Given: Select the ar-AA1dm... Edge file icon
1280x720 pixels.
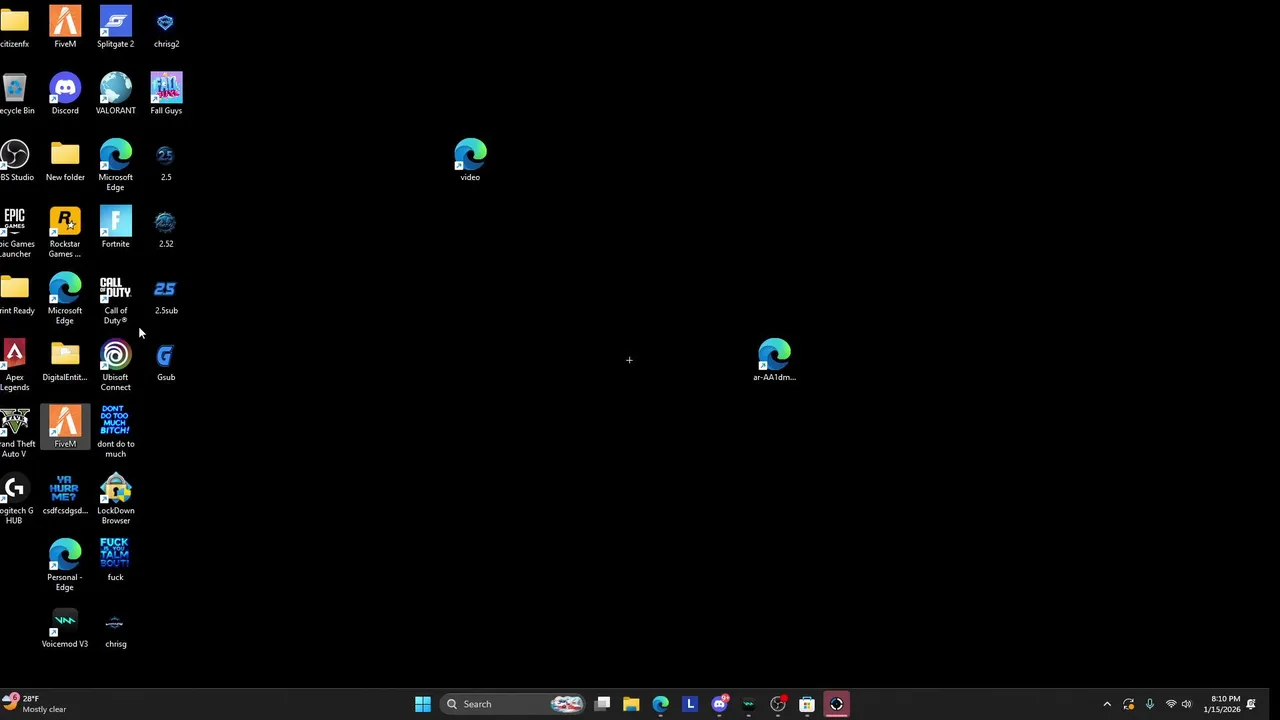Looking at the screenshot, I should click(x=774, y=361).
